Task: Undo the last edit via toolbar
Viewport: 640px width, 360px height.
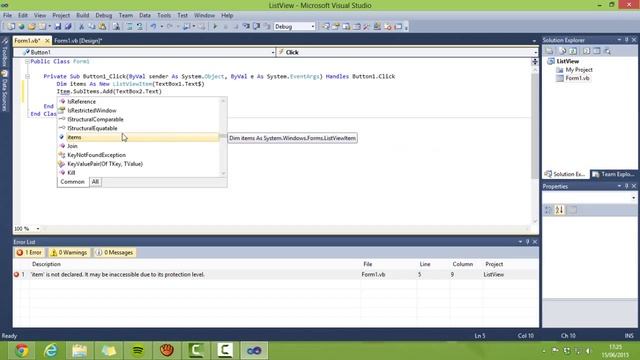Action: point(153,27)
